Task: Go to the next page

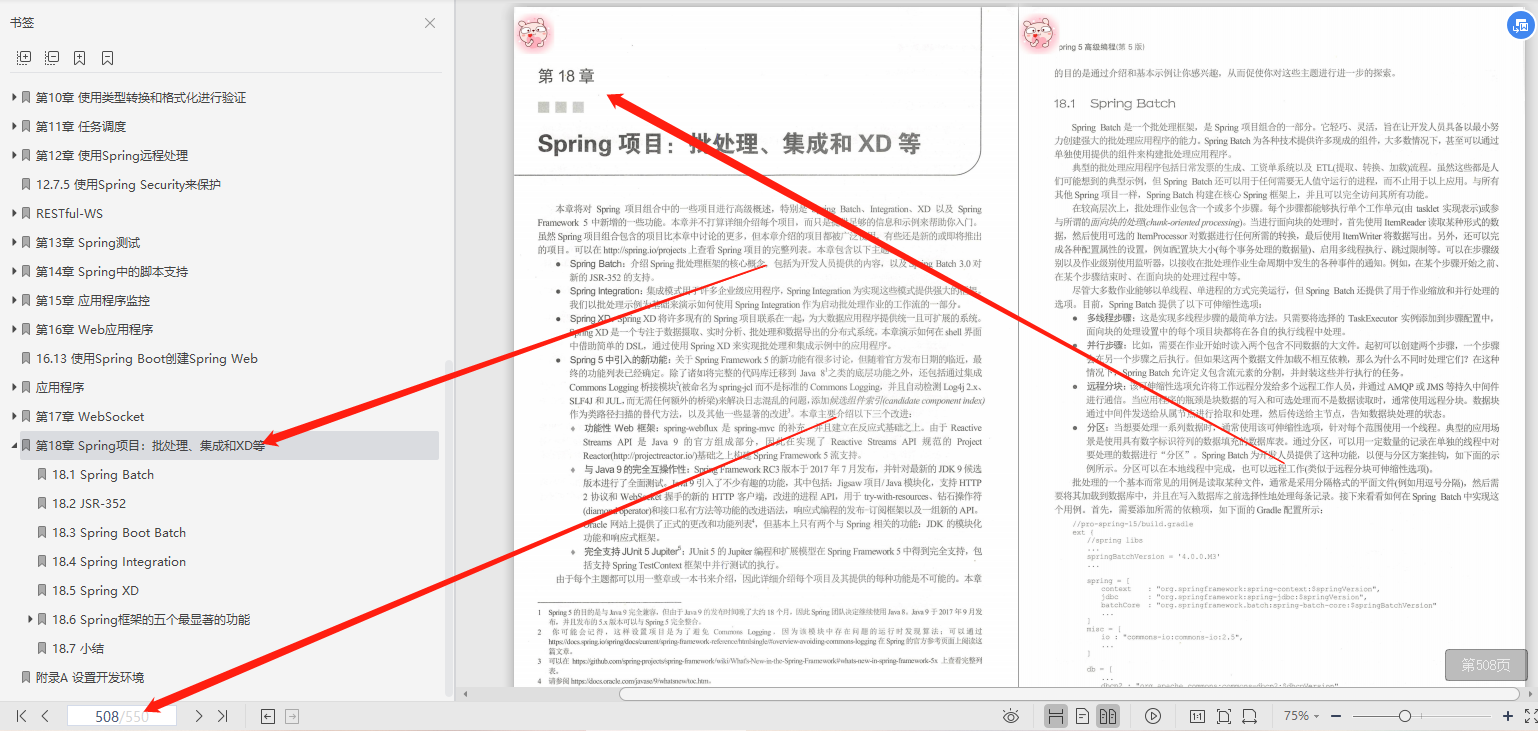Action: (199, 716)
